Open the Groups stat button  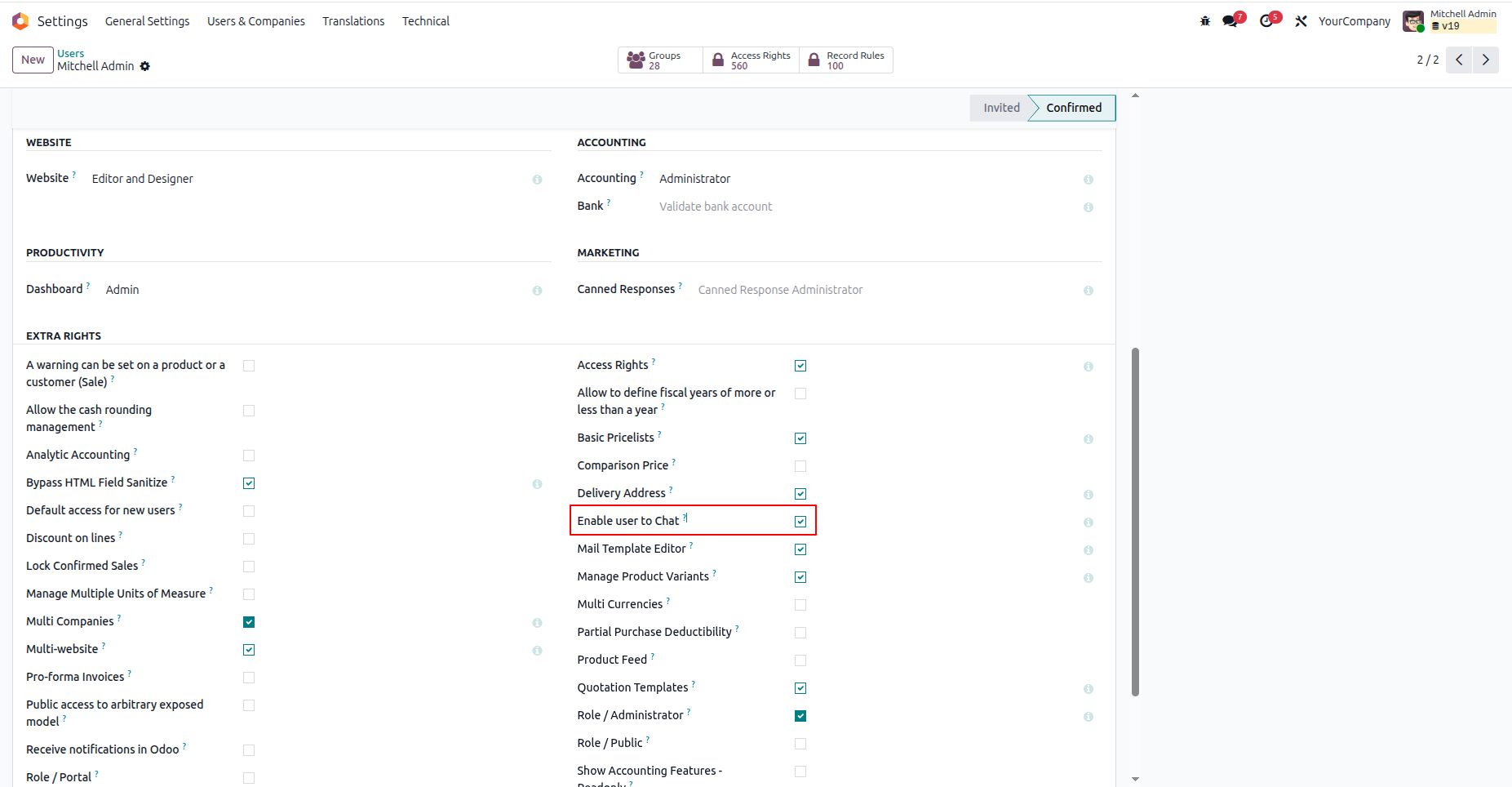click(x=659, y=60)
